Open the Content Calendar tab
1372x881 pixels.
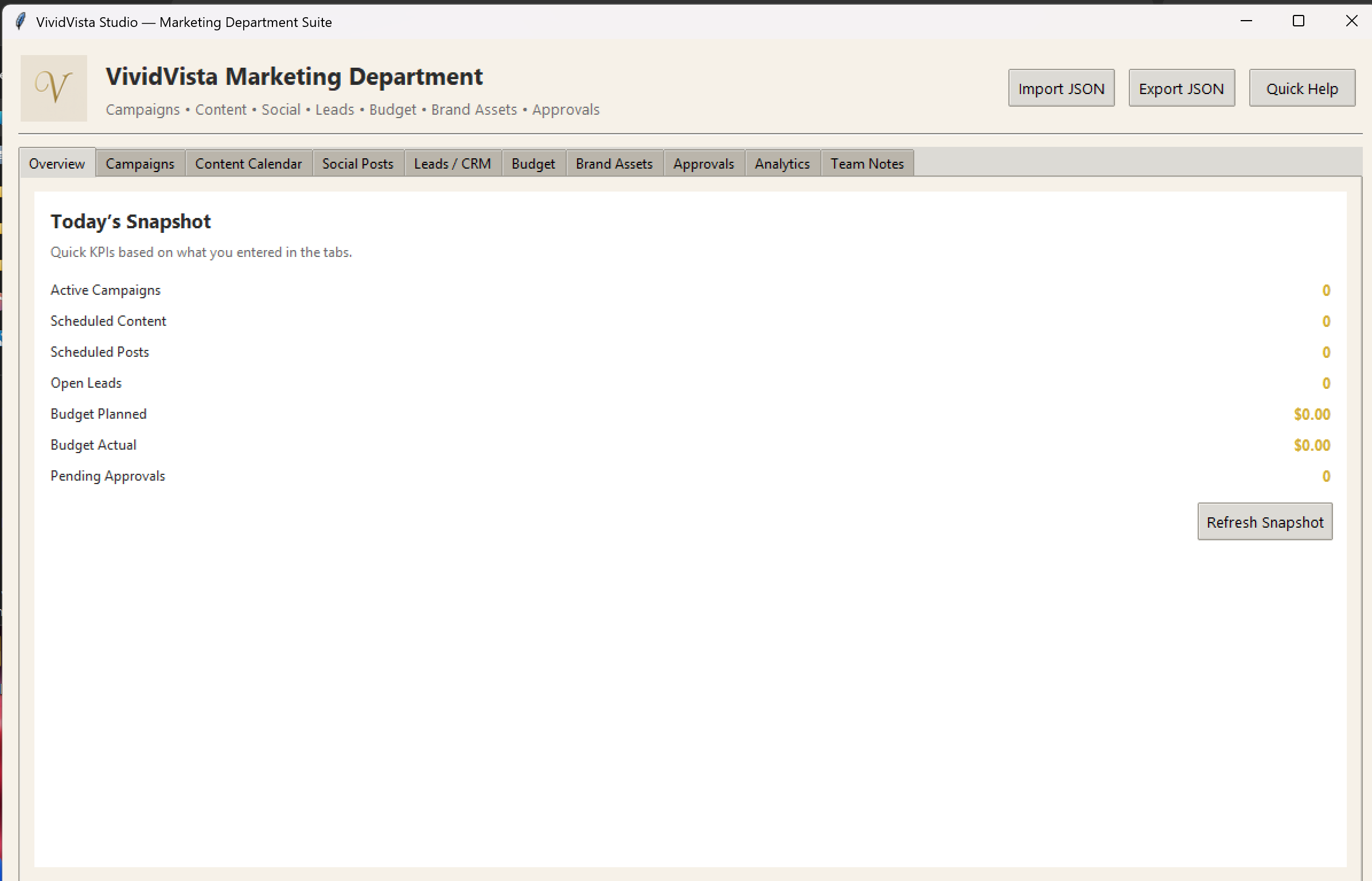[249, 163]
